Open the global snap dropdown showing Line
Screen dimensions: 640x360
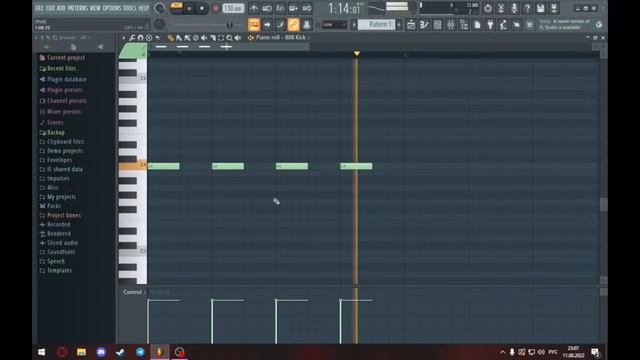[x=334, y=24]
